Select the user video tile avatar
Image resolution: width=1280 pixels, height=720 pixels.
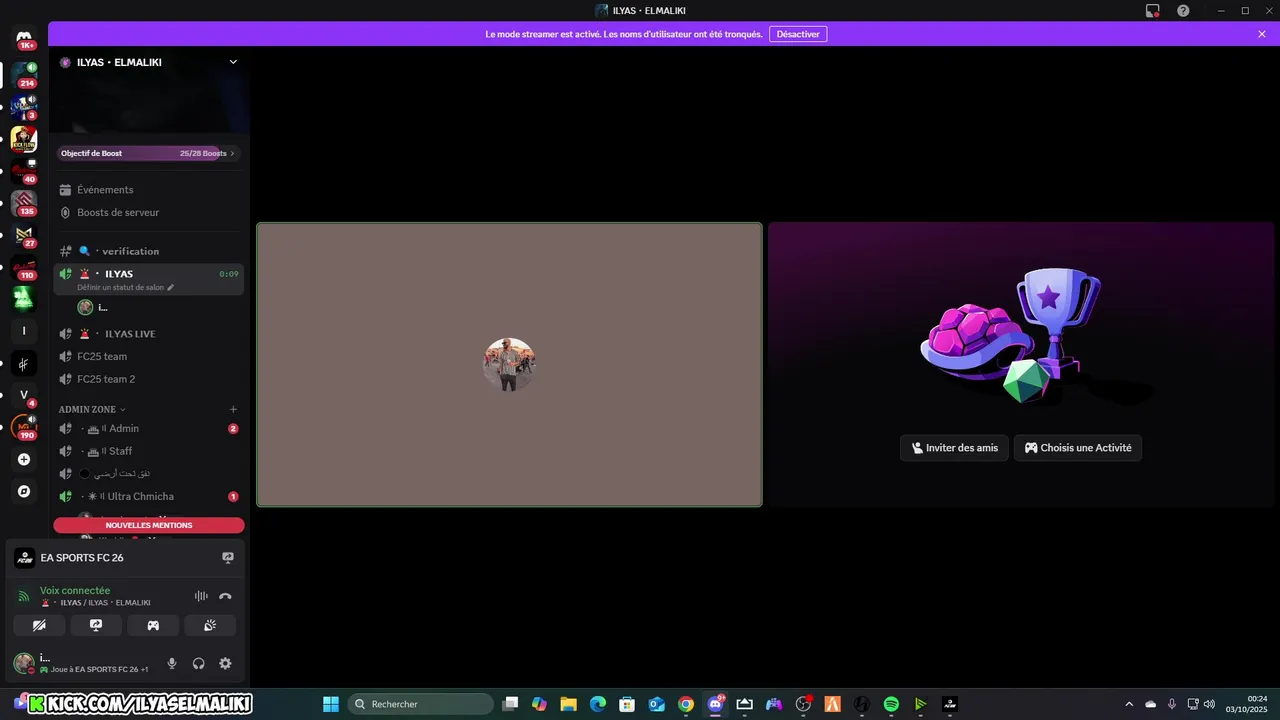[x=509, y=364]
